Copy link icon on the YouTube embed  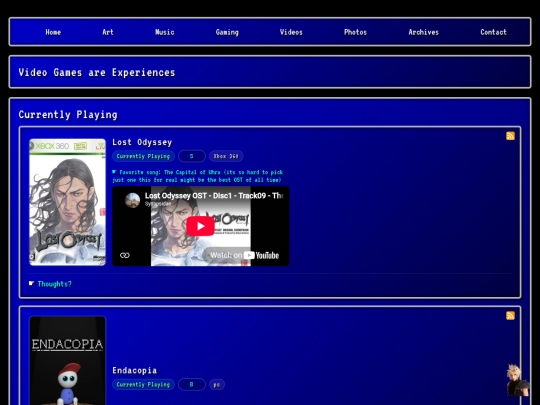pos(125,255)
